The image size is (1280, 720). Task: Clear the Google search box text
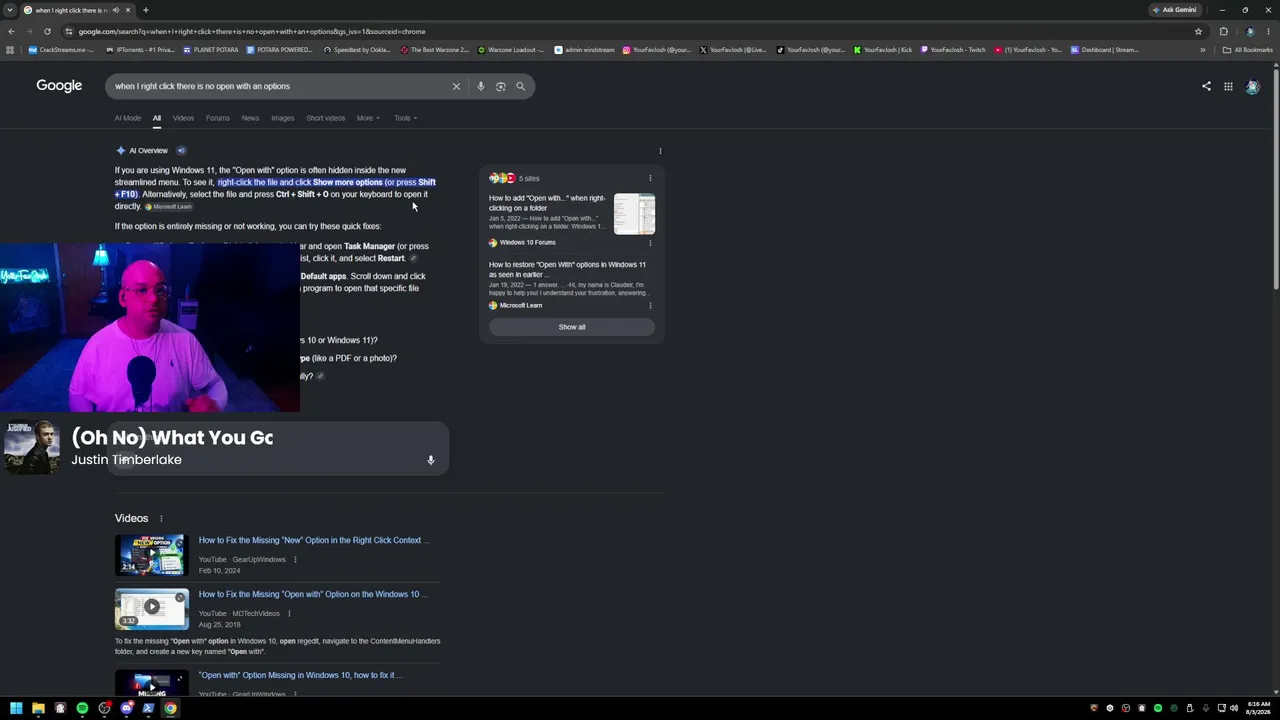(456, 87)
